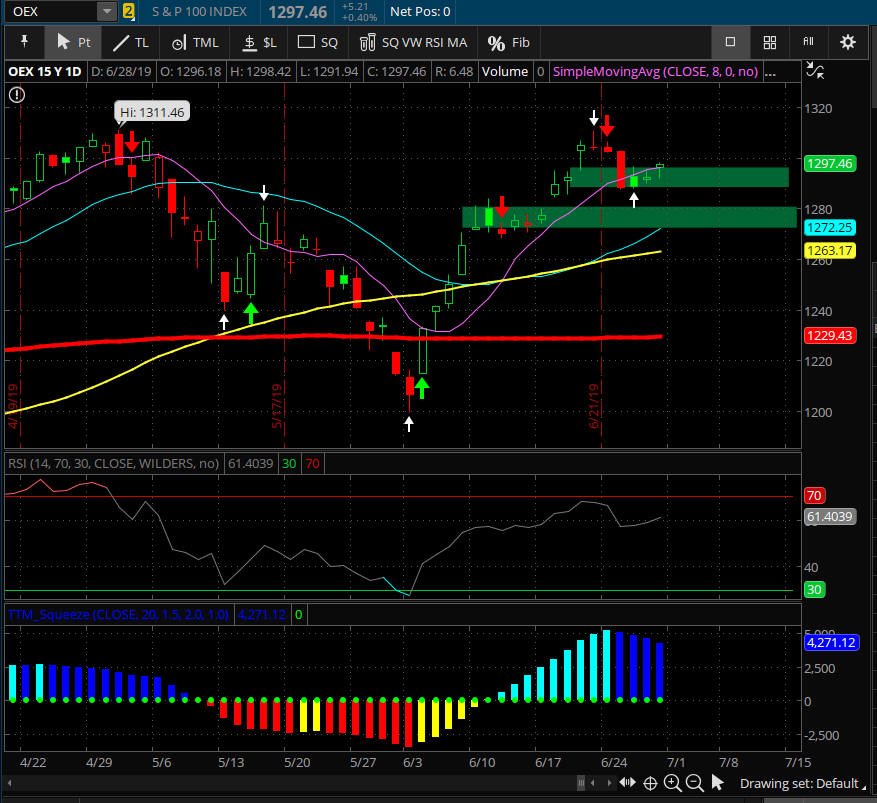Click the 1297.46 last price in title bar
Image resolution: width=877 pixels, height=803 pixels.
pyautogui.click(x=297, y=12)
